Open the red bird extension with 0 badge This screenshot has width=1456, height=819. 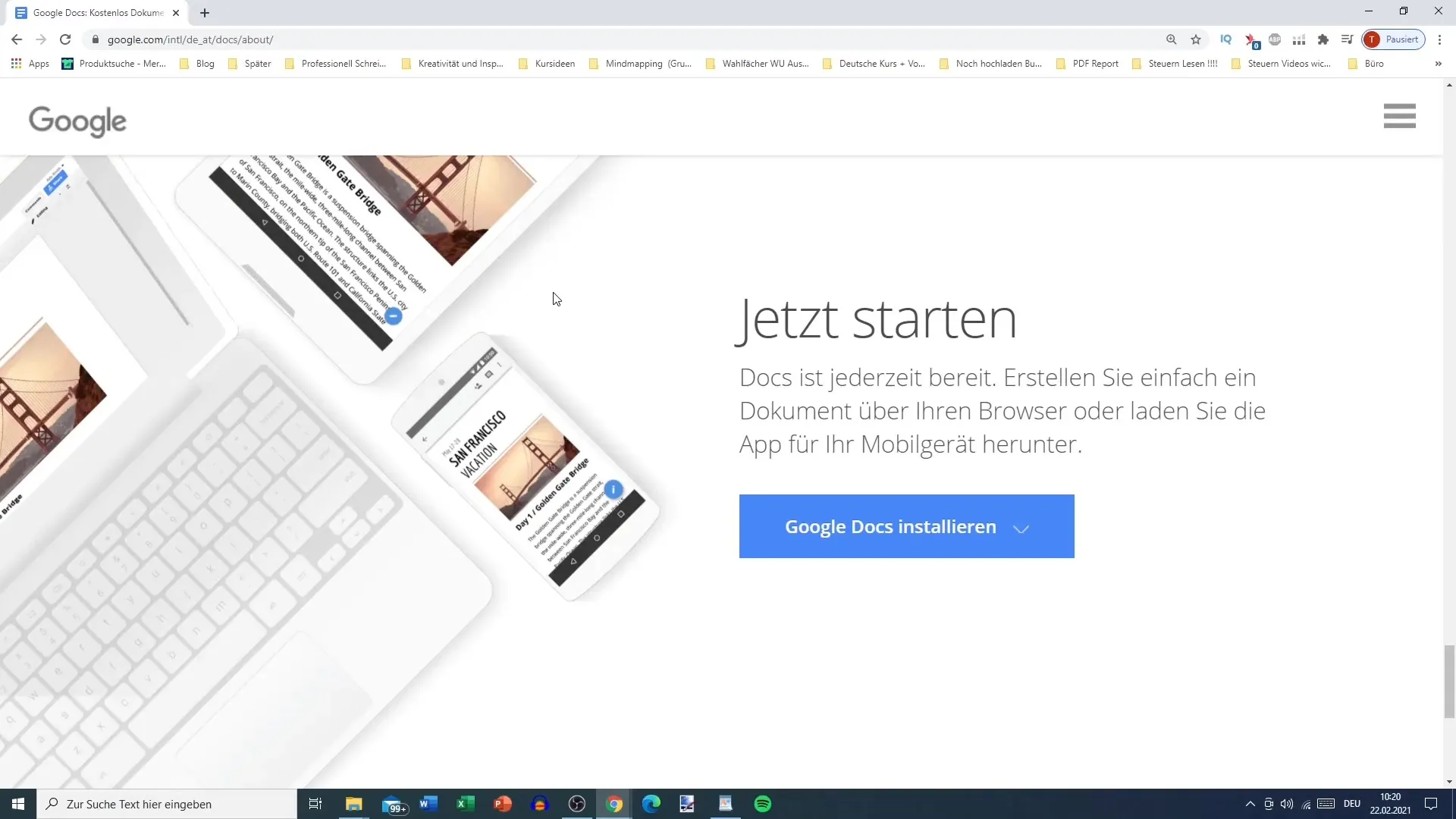(x=1251, y=40)
